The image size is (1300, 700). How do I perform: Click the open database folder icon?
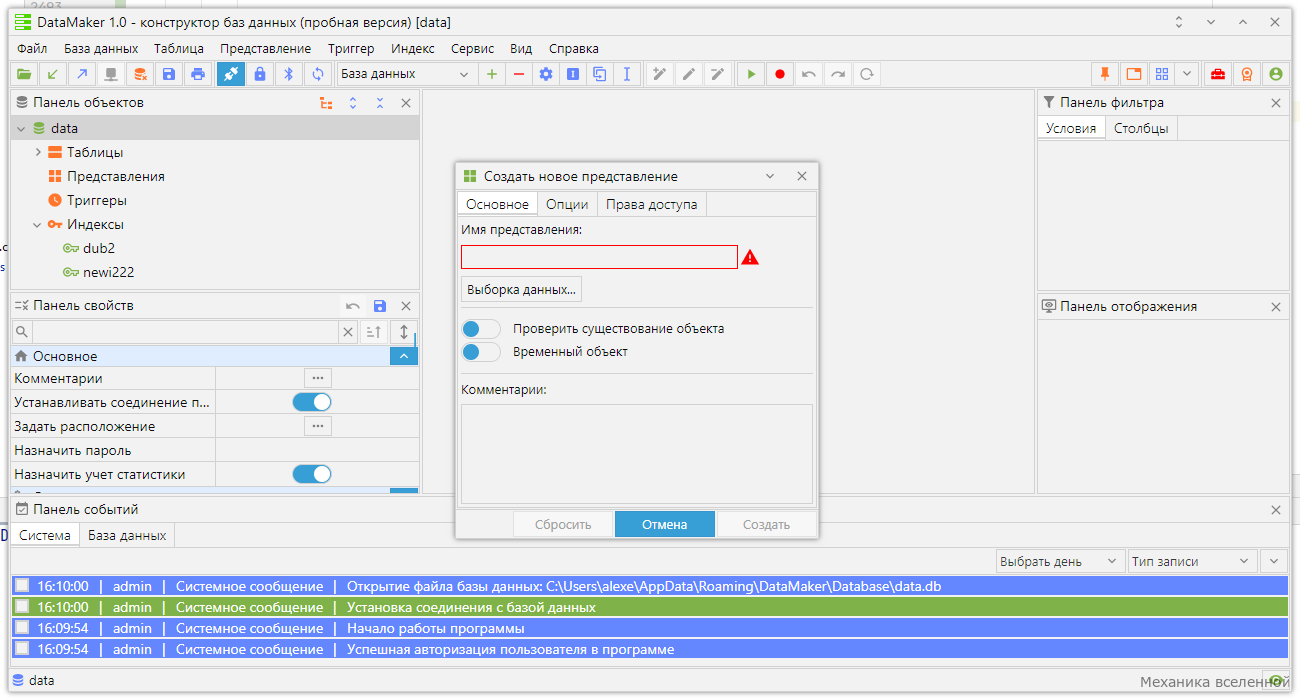point(24,74)
